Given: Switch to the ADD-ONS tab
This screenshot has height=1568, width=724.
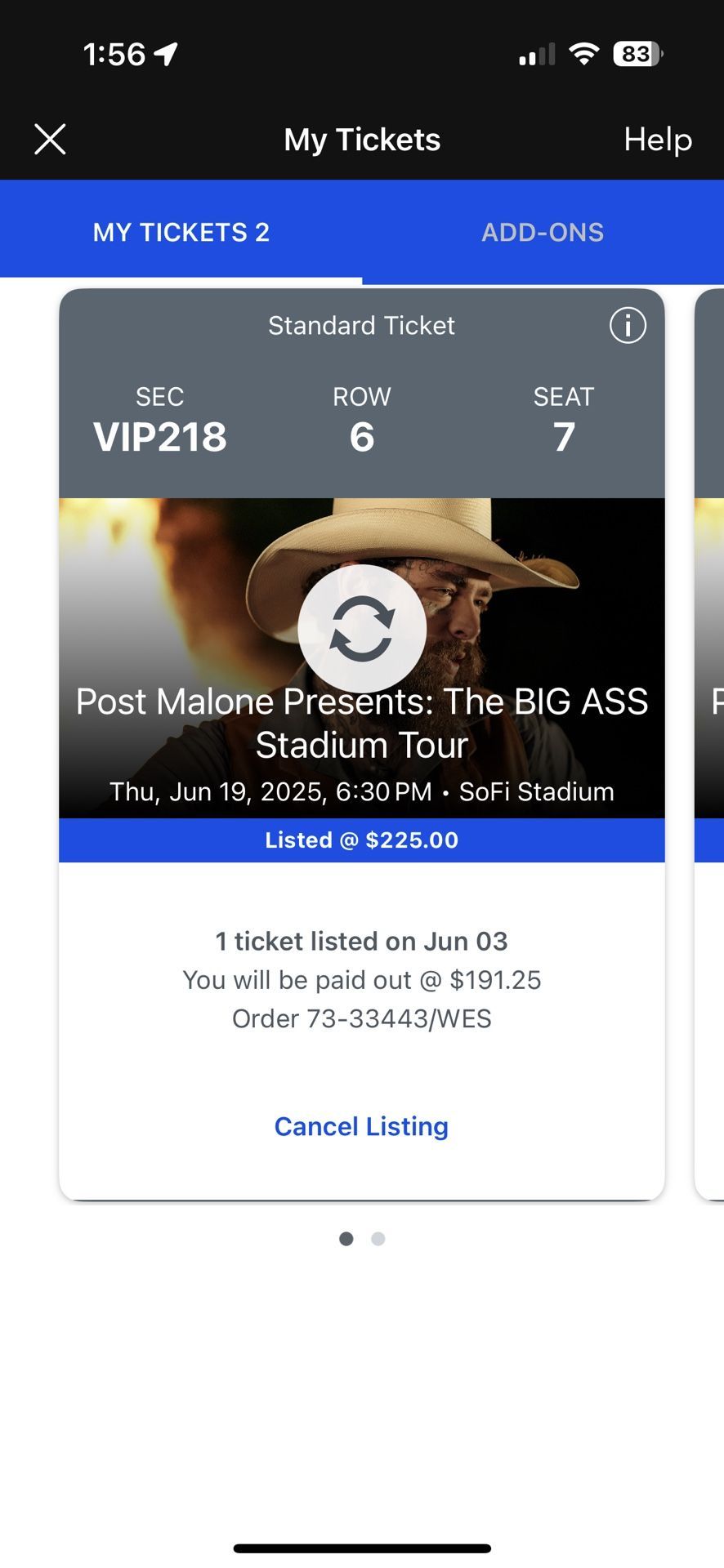Looking at the screenshot, I should pos(543,233).
